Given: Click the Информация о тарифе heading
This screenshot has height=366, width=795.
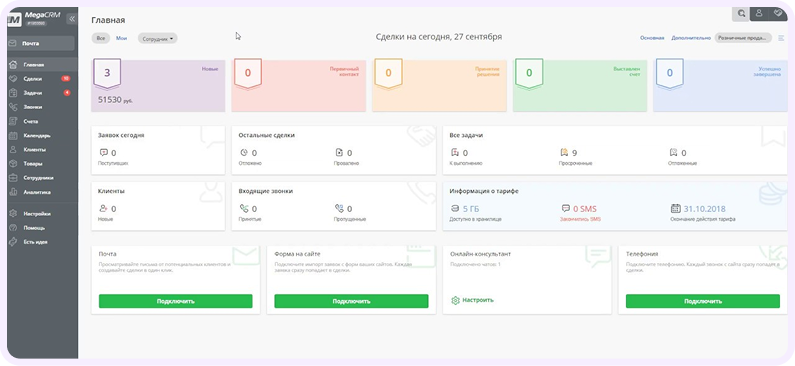Looking at the screenshot, I should coord(484,191).
